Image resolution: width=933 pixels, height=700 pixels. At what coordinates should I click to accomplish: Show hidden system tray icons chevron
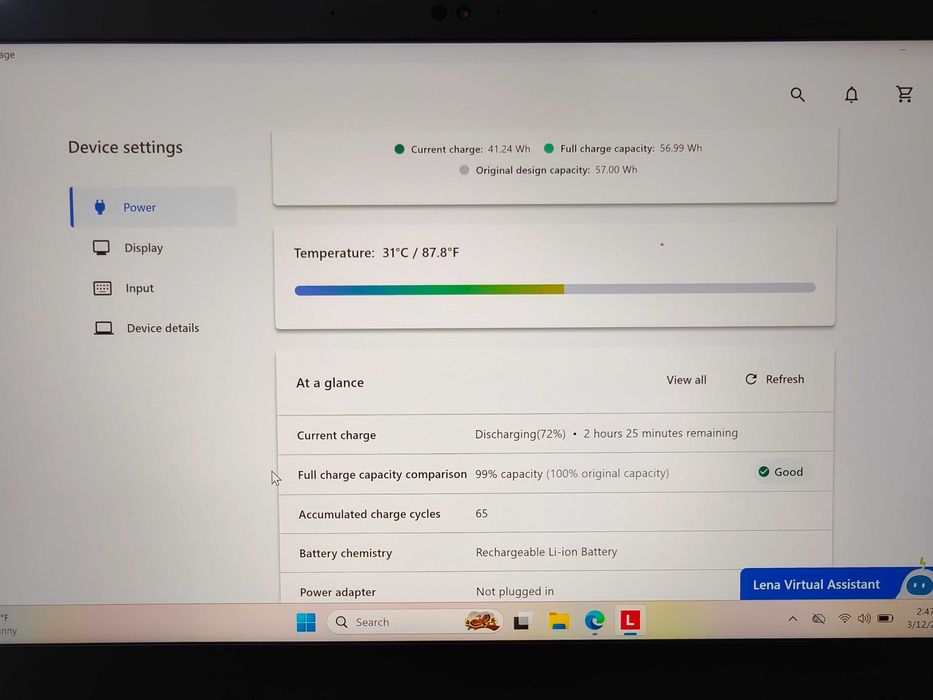[x=793, y=619]
